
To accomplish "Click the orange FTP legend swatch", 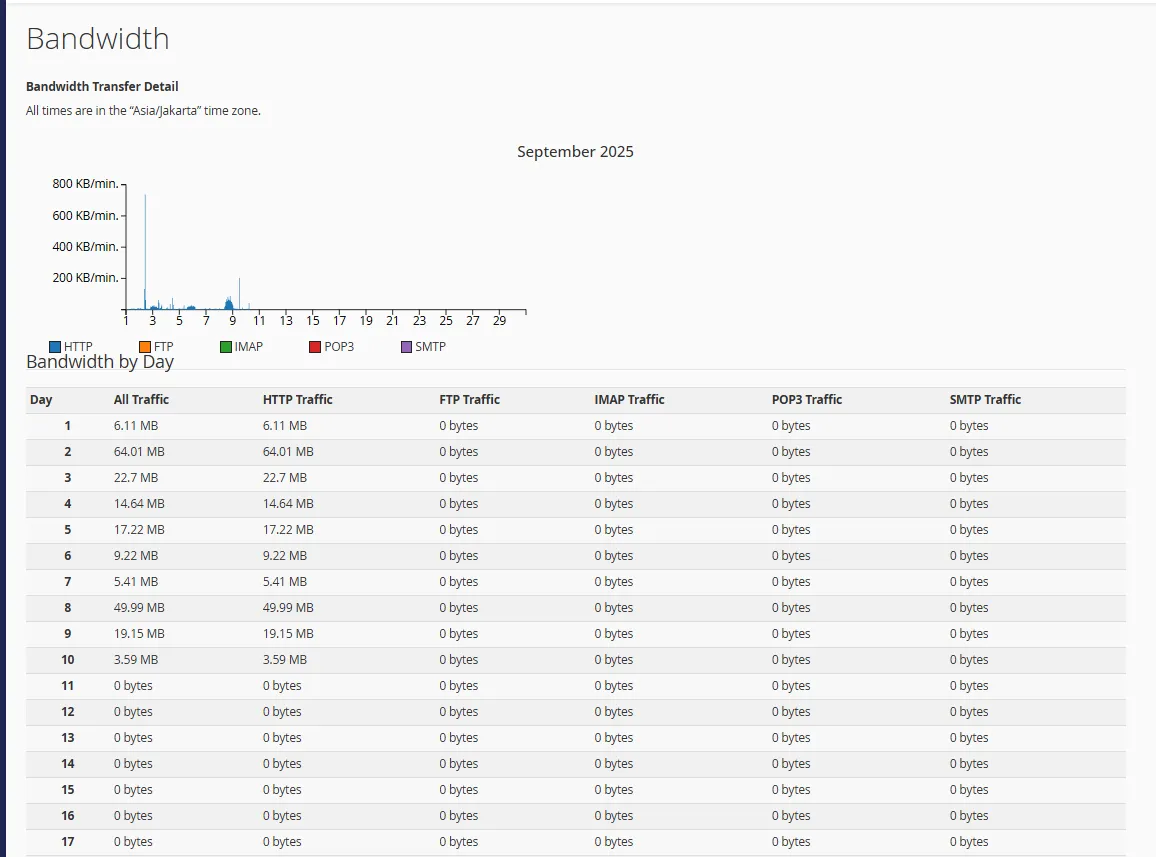I will tap(145, 347).
